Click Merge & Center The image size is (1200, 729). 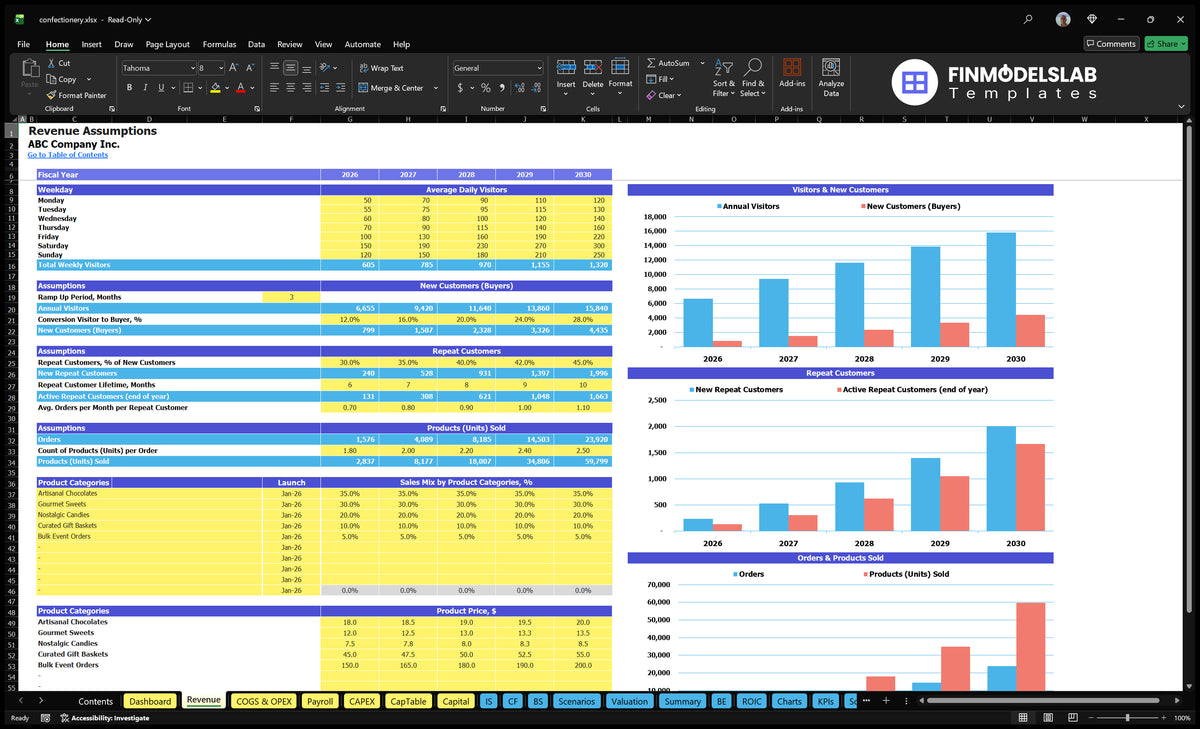391,88
